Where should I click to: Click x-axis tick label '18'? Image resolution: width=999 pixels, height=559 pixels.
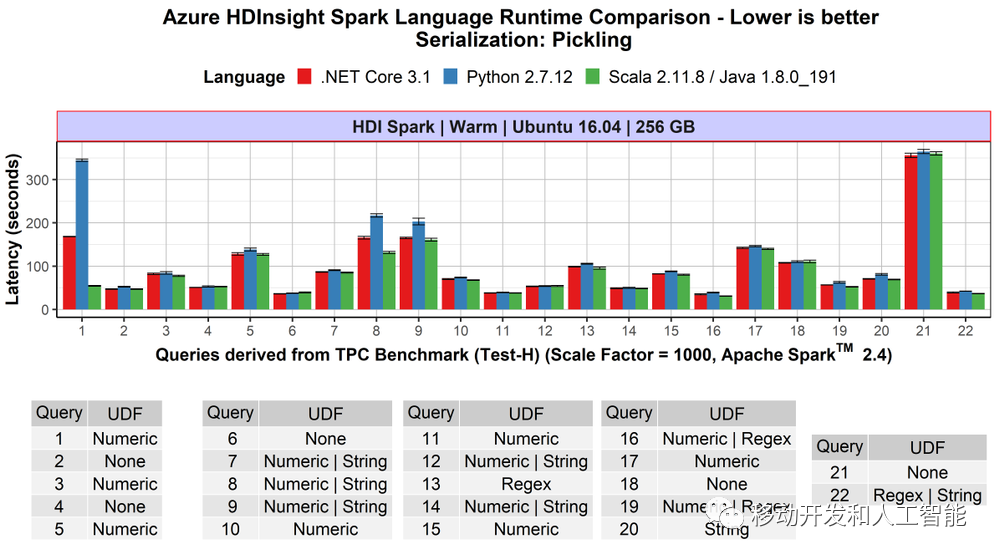click(x=797, y=331)
